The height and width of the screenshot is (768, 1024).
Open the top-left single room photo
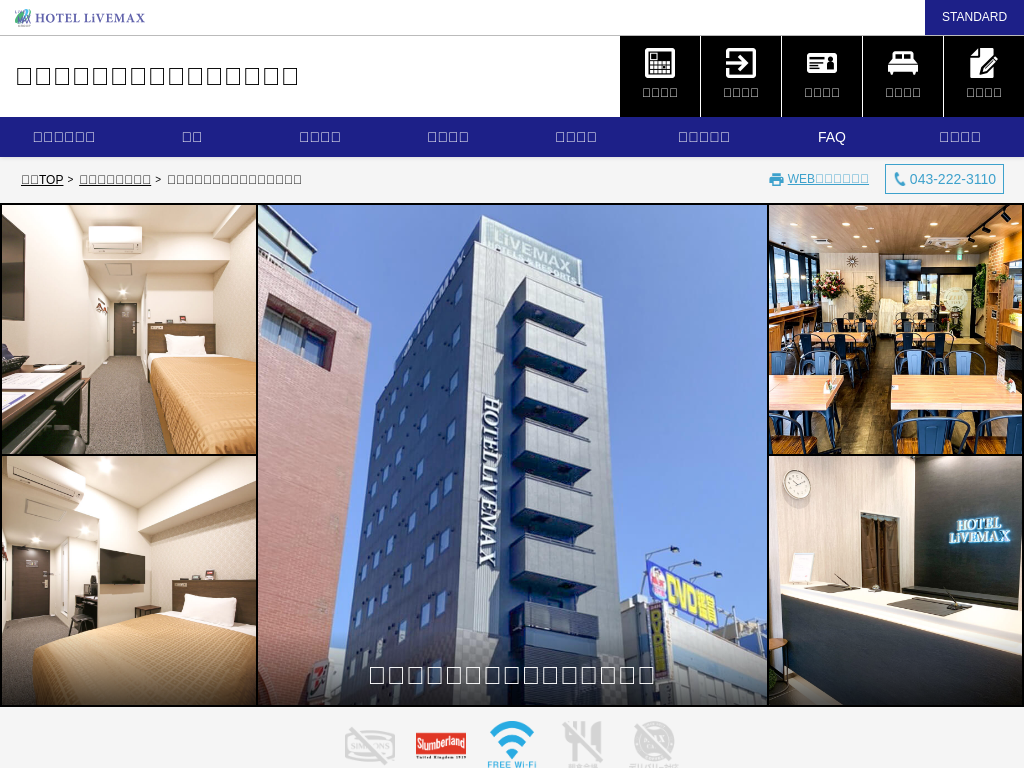coord(129,330)
